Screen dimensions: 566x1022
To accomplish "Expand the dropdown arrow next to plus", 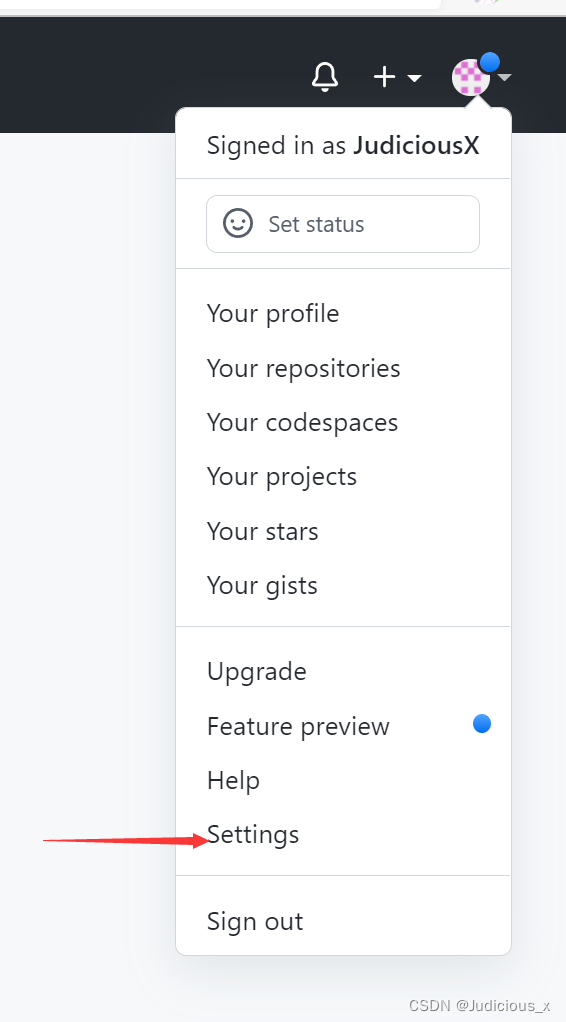I will [x=414, y=78].
